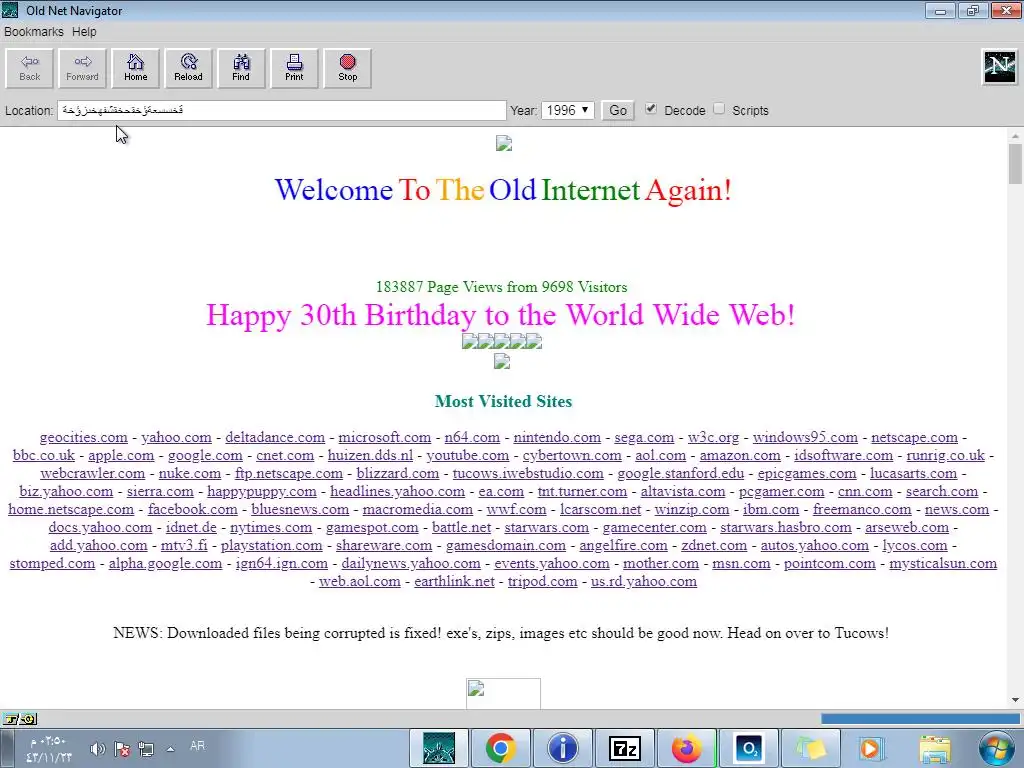Image resolution: width=1024 pixels, height=768 pixels.
Task: Click the Netscape N logo
Action: tap(1000, 67)
